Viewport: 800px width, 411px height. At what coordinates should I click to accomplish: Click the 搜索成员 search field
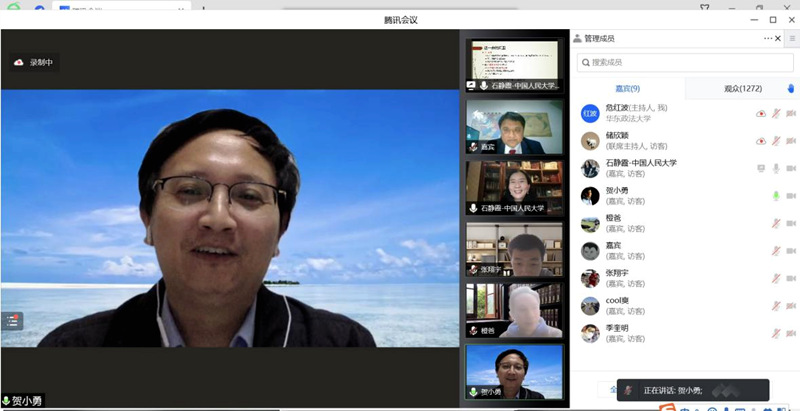(x=685, y=62)
